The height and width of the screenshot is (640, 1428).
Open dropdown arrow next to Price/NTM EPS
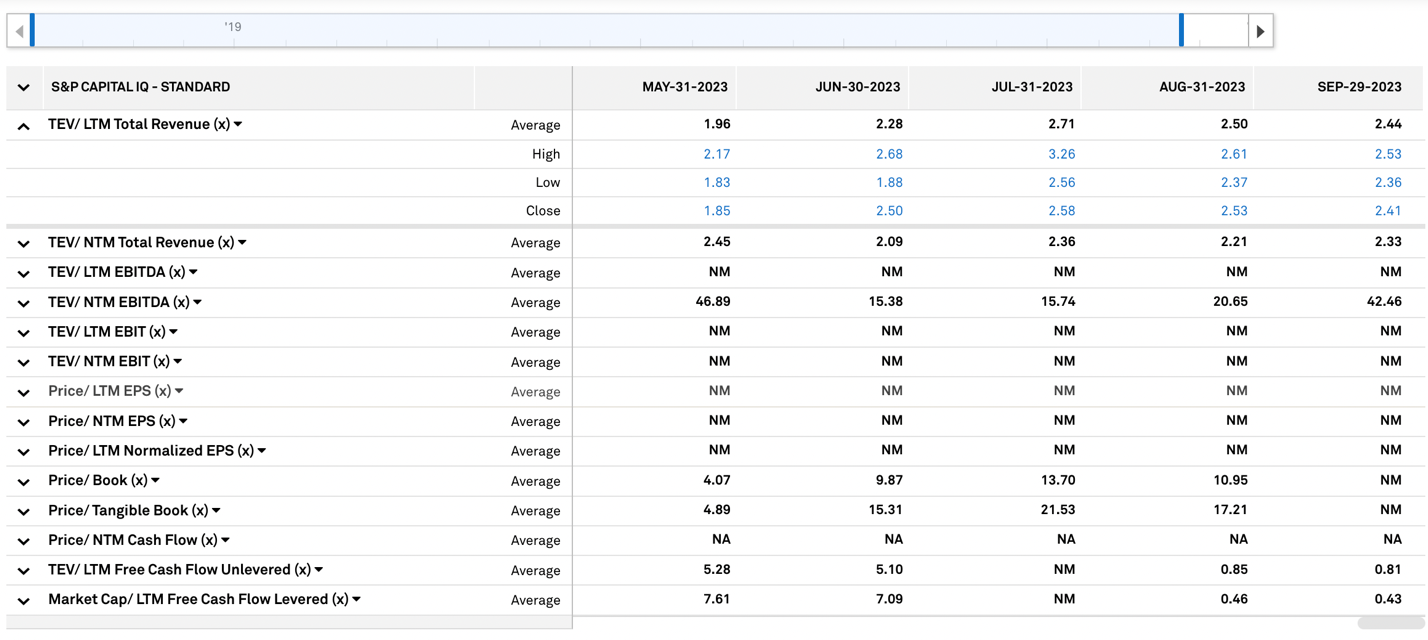click(x=184, y=421)
